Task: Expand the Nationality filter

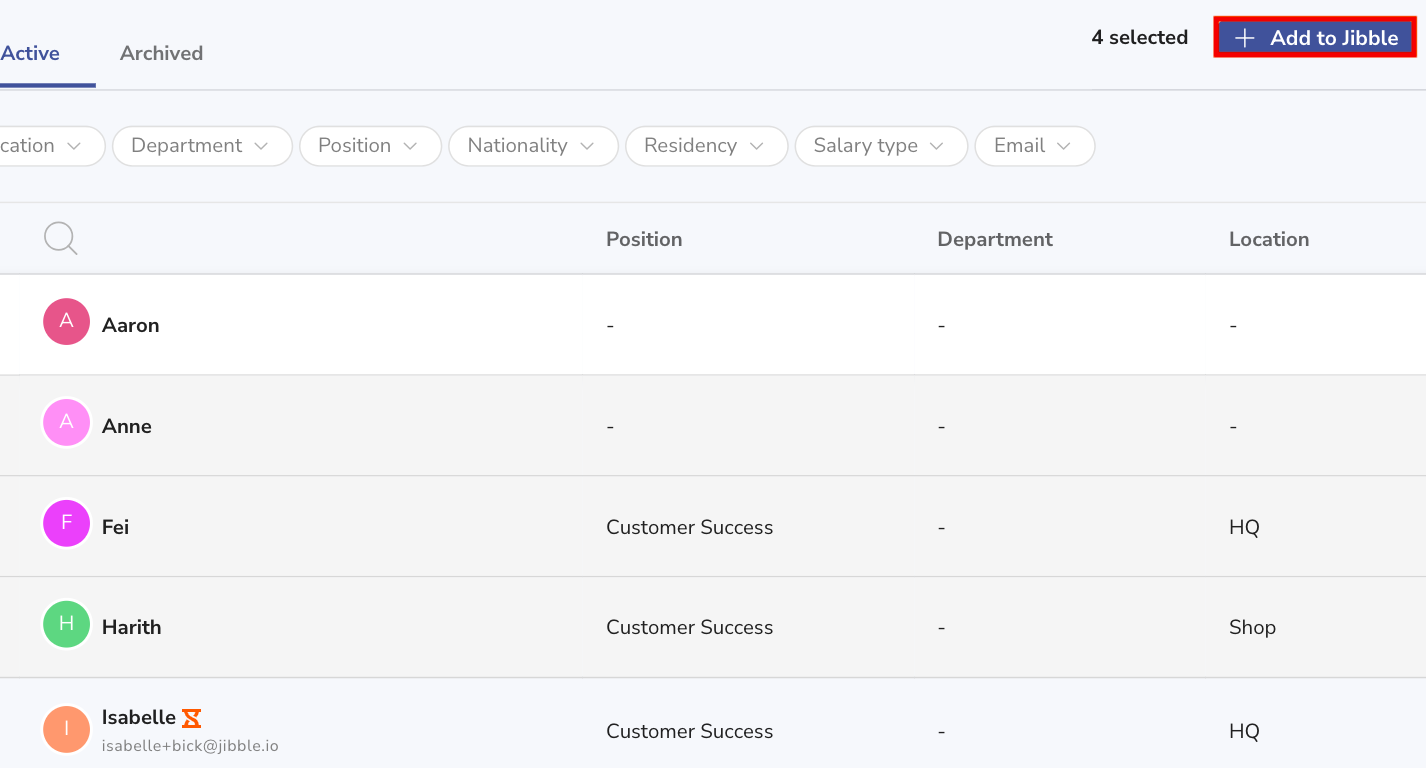Action: click(533, 146)
